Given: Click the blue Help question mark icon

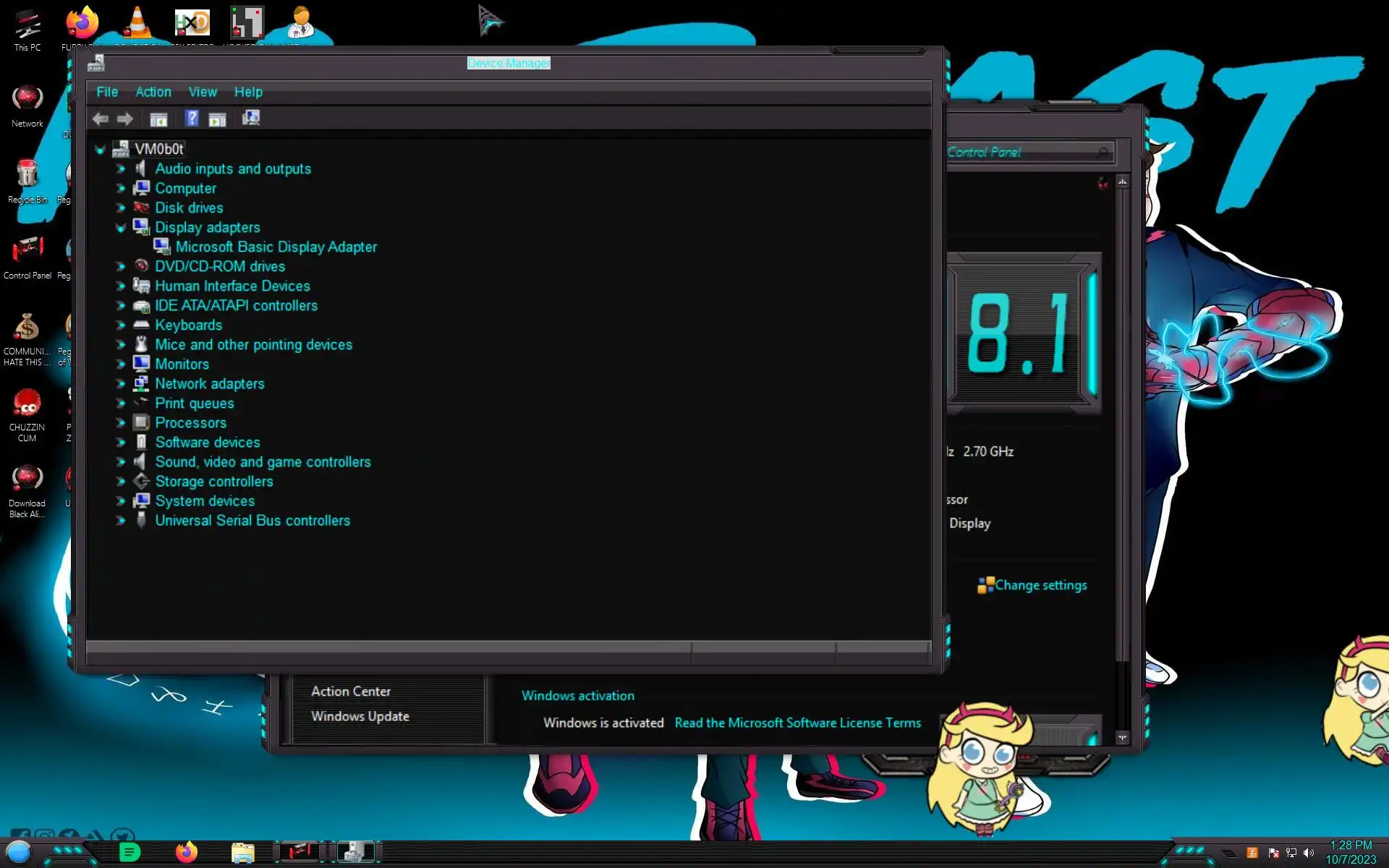Looking at the screenshot, I should point(192,119).
